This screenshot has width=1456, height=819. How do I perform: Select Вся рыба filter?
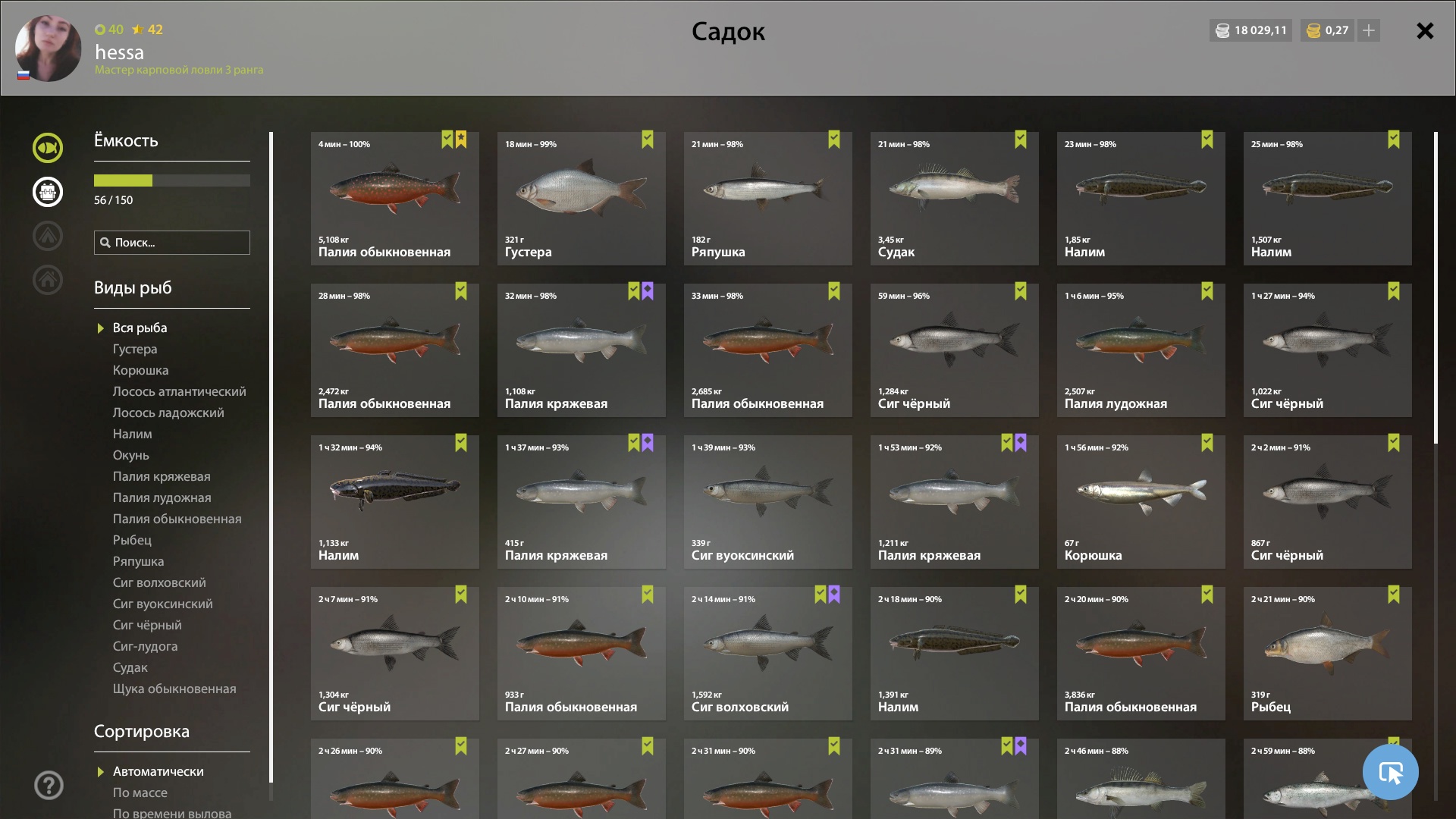point(140,328)
